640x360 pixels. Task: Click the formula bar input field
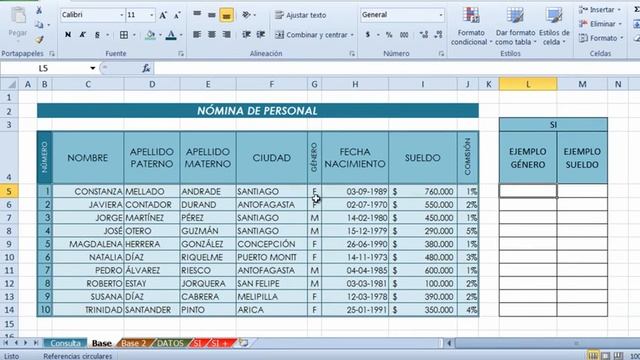[396, 68]
